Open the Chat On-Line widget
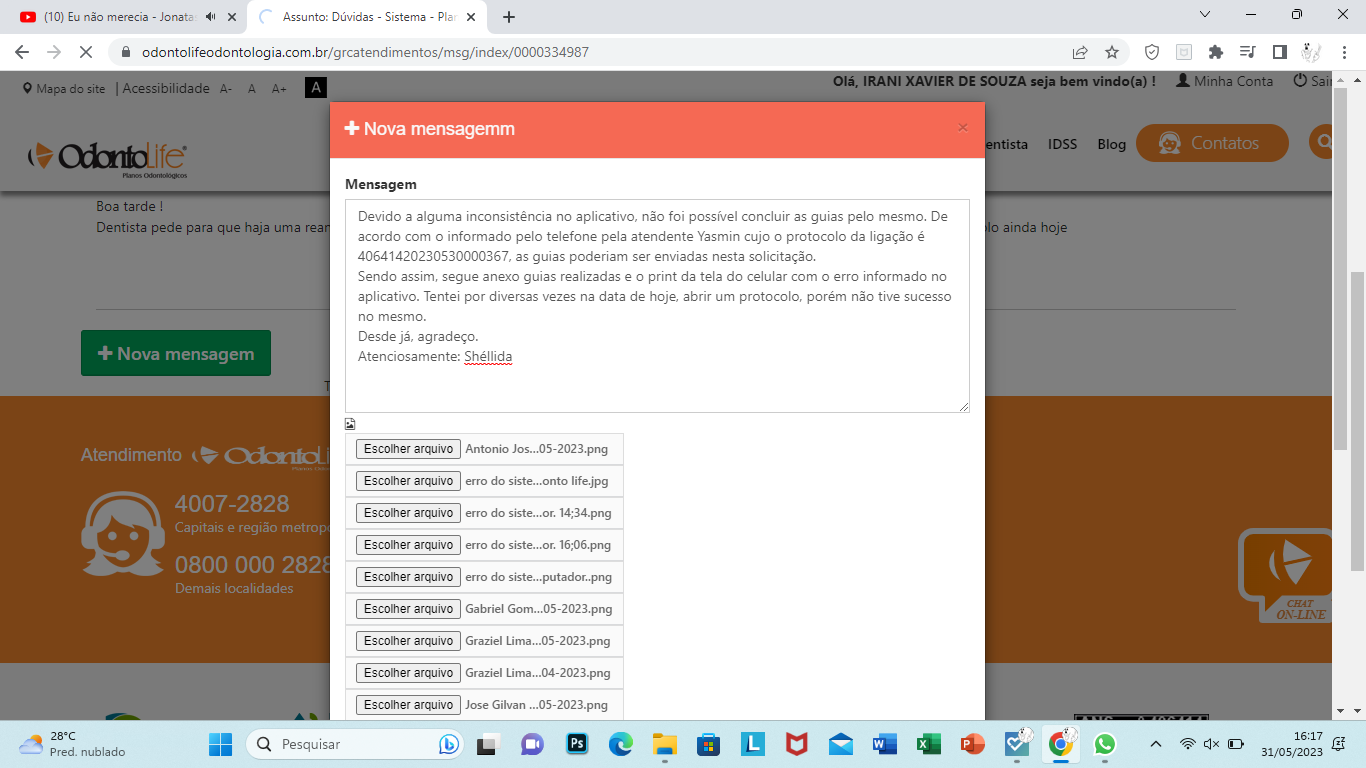The image size is (1366, 768). click(1286, 577)
